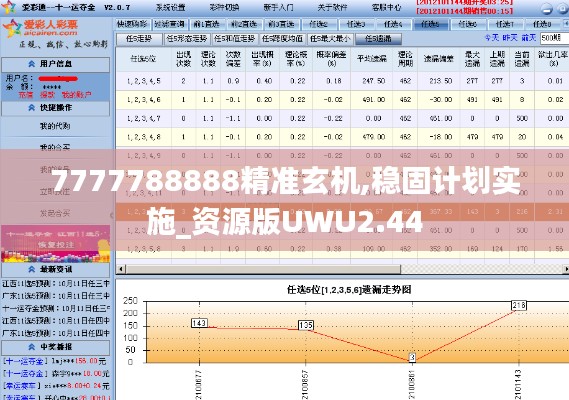Open the 任5和值走势 sub-tab

pyautogui.click(x=235, y=38)
